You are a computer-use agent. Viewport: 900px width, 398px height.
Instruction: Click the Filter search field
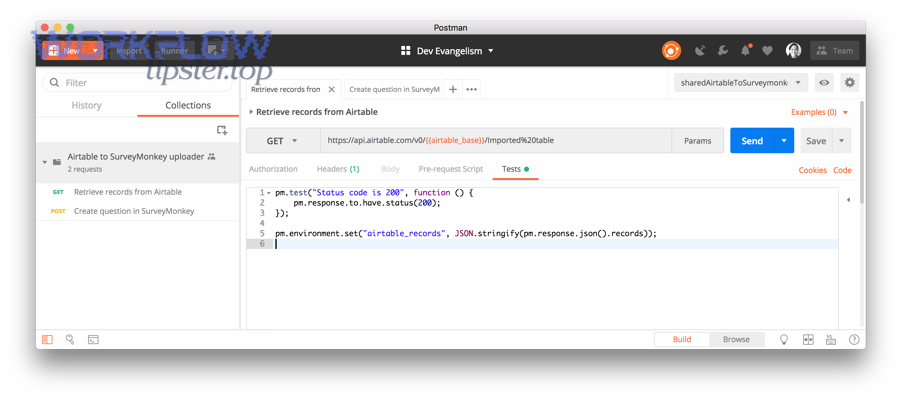[x=138, y=83]
